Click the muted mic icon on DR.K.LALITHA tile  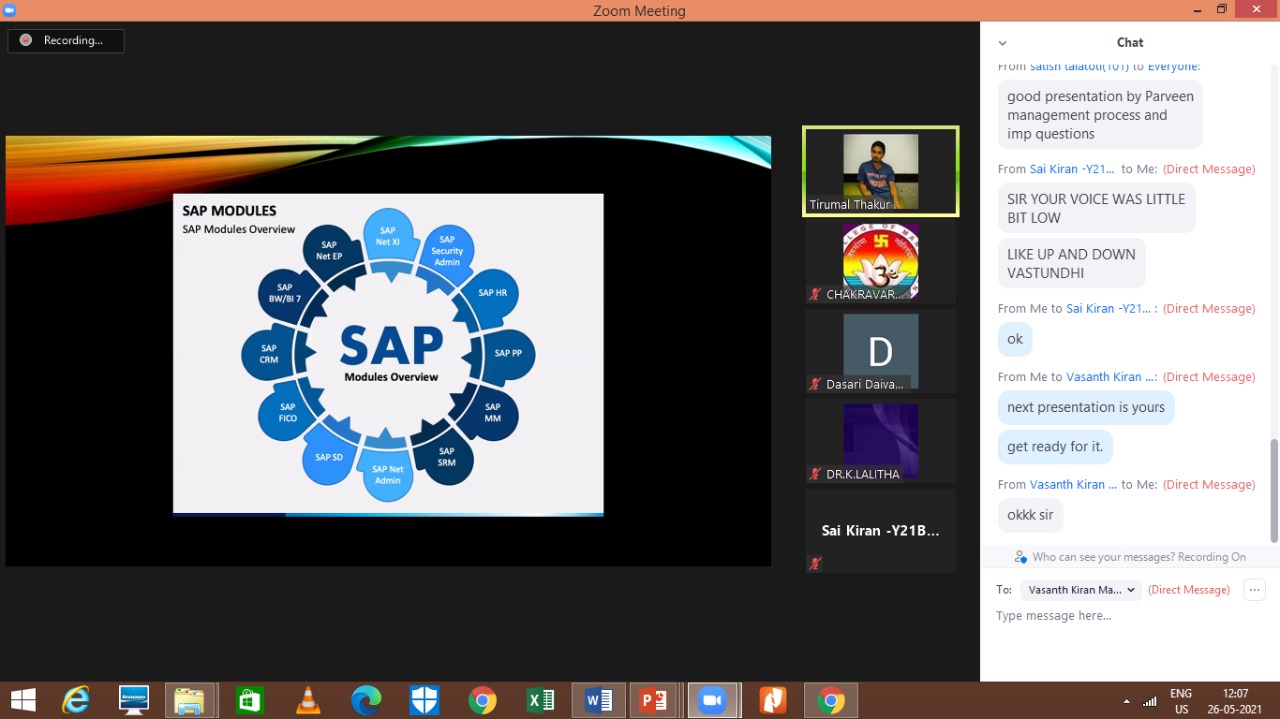point(816,474)
